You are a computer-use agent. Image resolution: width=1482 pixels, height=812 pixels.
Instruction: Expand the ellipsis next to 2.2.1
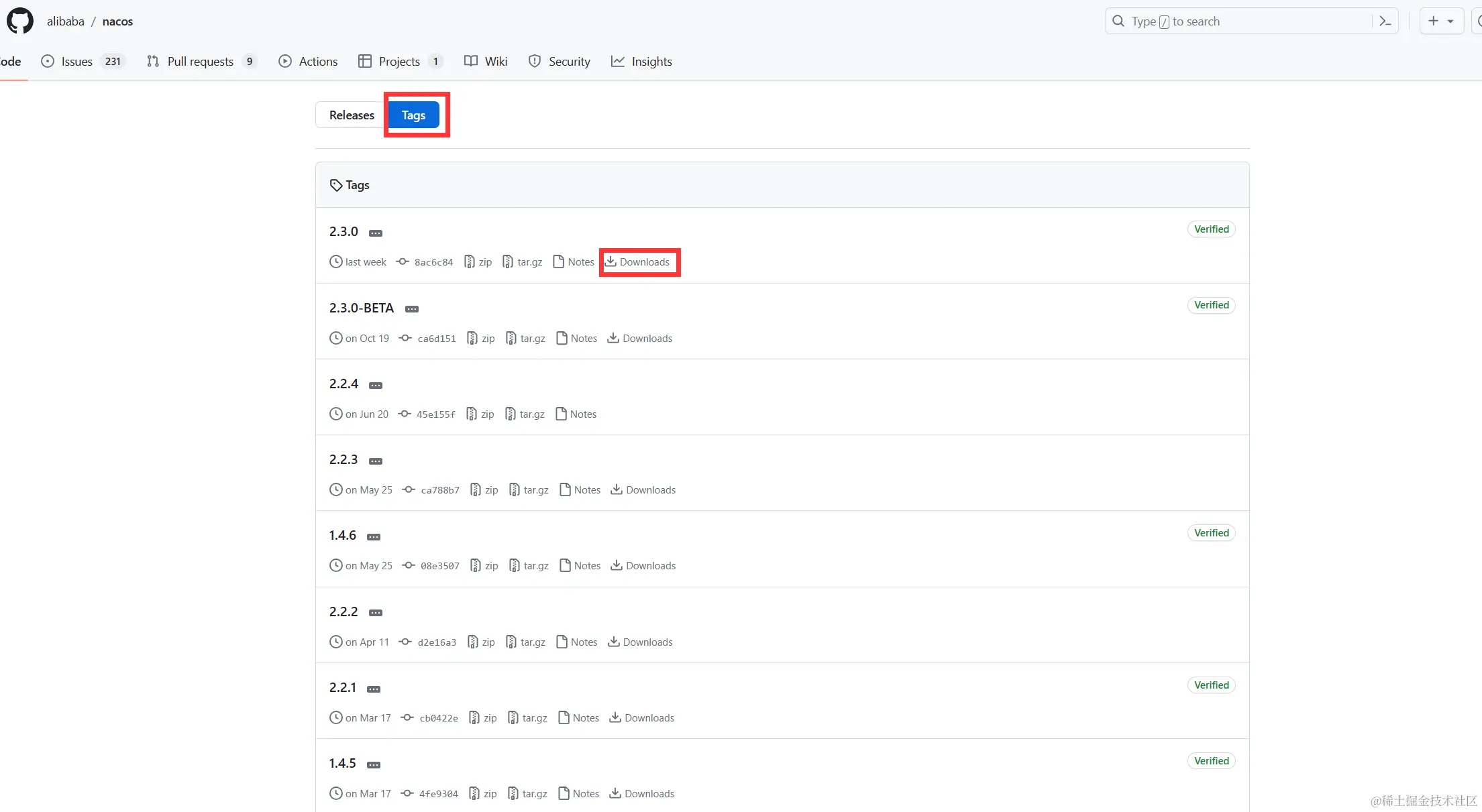374,689
